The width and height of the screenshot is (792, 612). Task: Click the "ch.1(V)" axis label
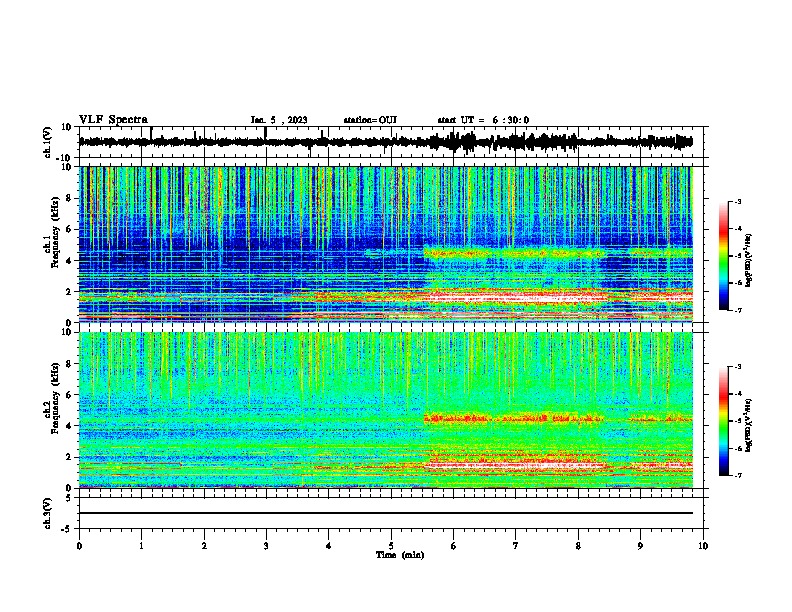click(48, 142)
